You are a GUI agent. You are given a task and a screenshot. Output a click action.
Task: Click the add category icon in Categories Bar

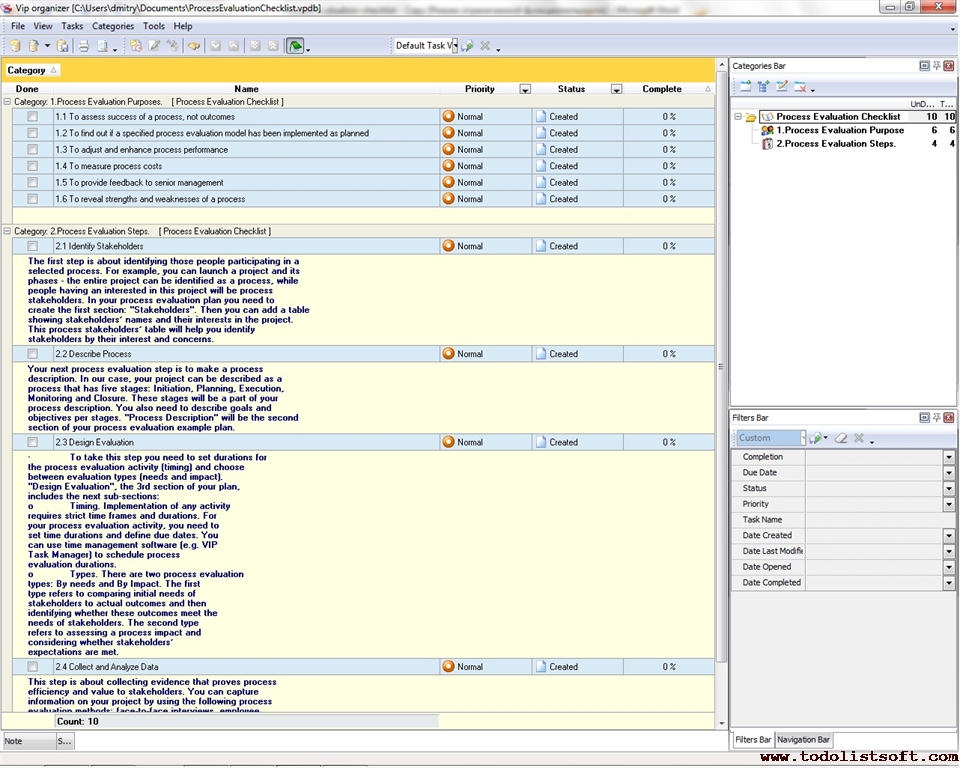click(x=746, y=87)
